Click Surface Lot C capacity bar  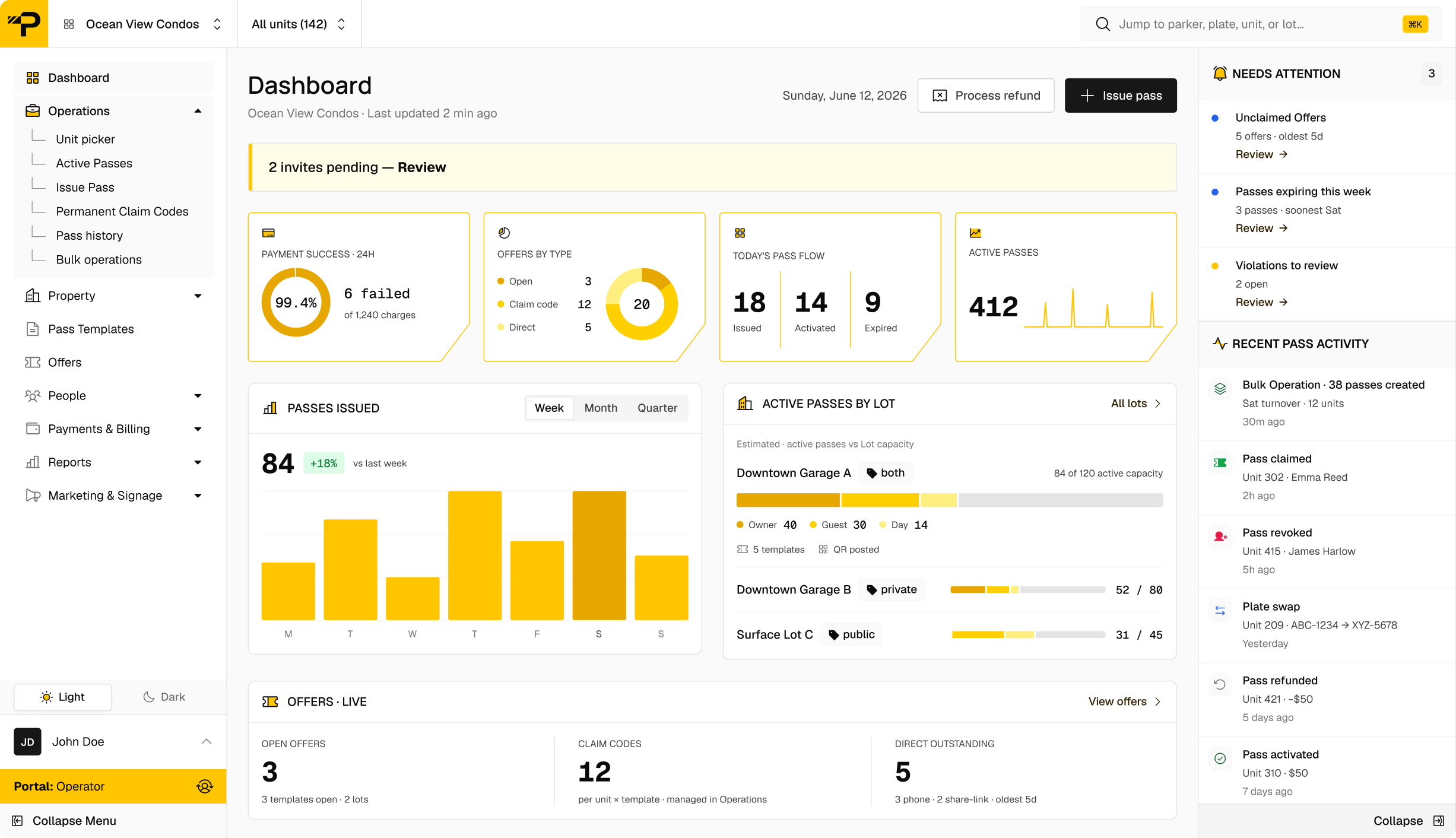[x=1028, y=634]
